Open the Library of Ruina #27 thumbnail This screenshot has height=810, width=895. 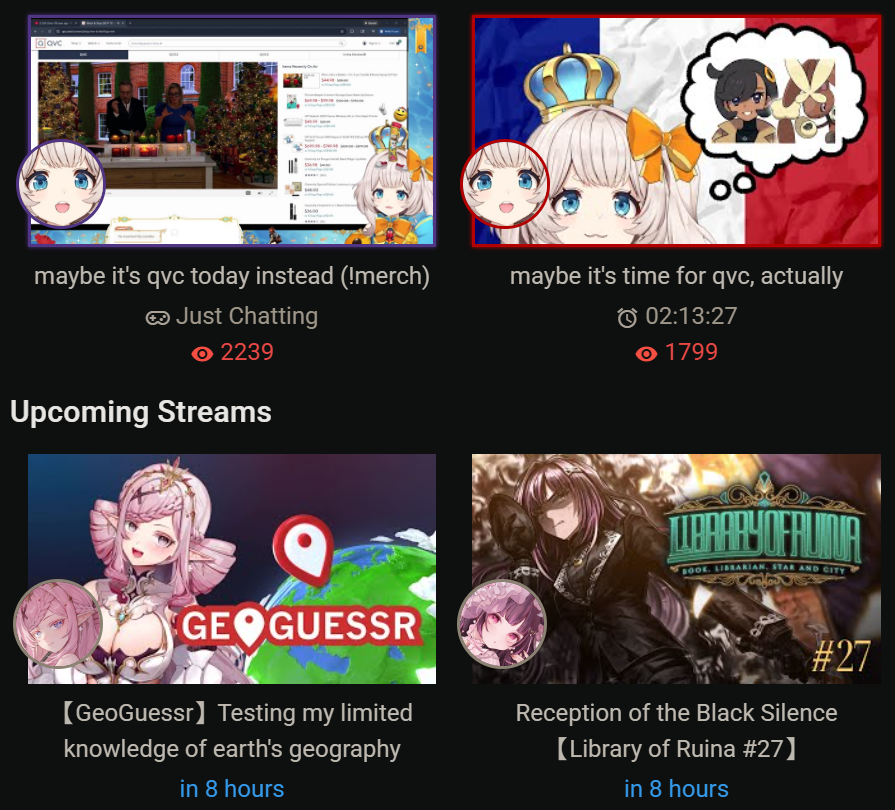pyautogui.click(x=676, y=569)
